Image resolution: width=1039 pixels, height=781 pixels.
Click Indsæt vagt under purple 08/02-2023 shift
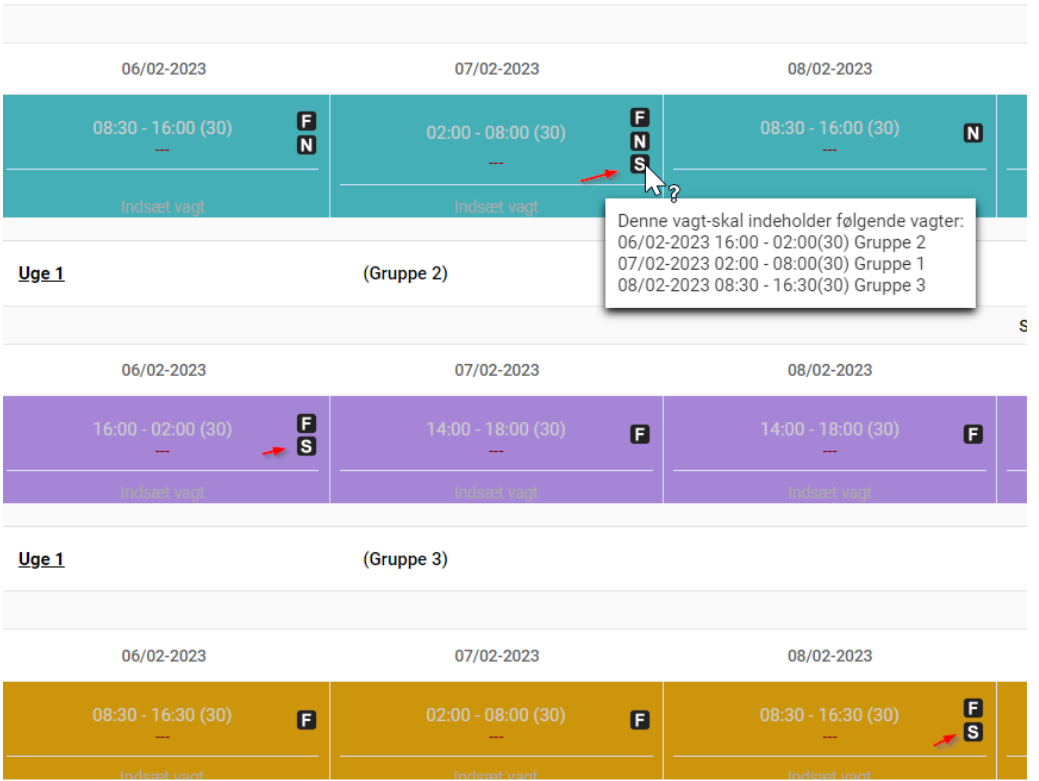coord(829,493)
